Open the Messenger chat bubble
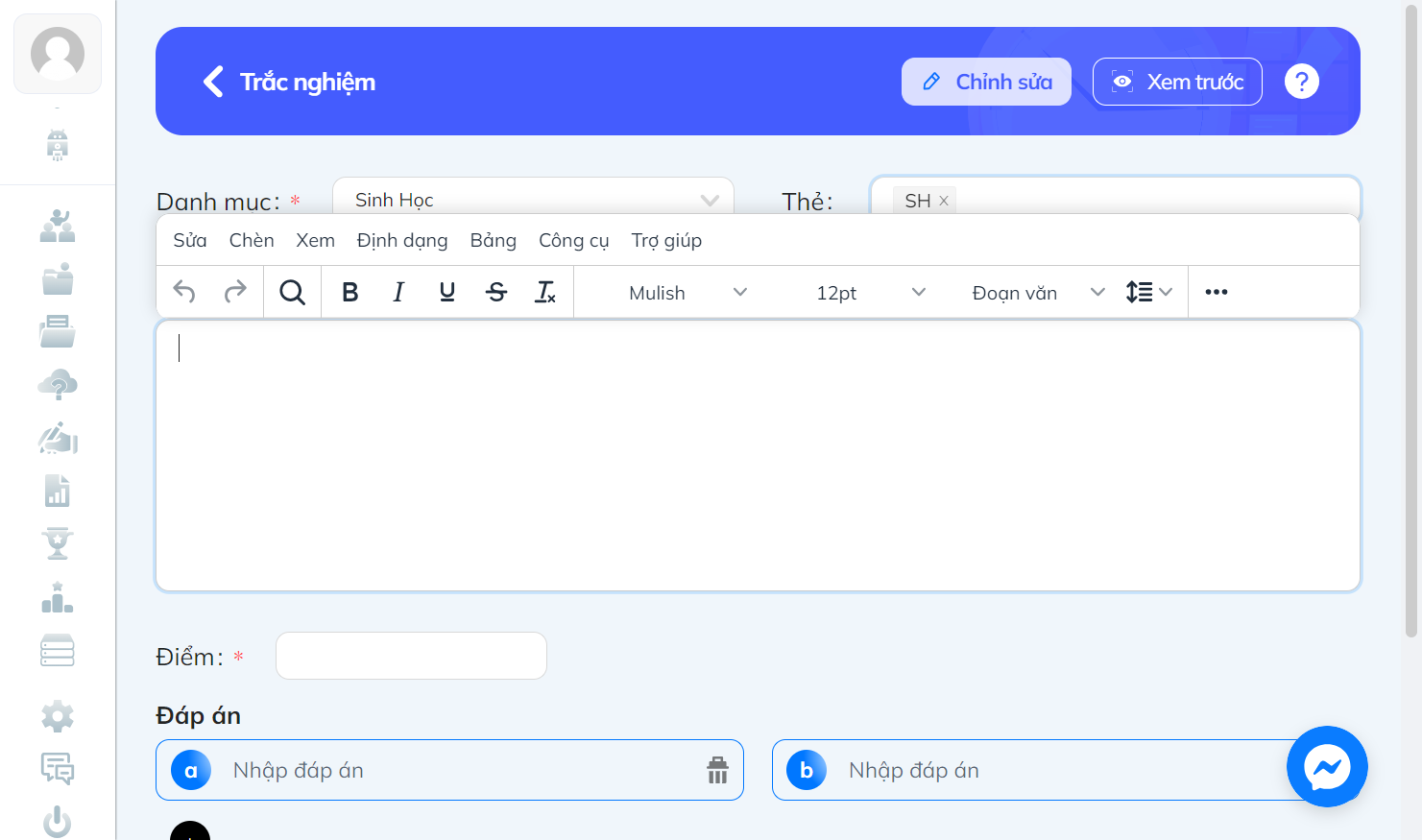 (x=1327, y=766)
